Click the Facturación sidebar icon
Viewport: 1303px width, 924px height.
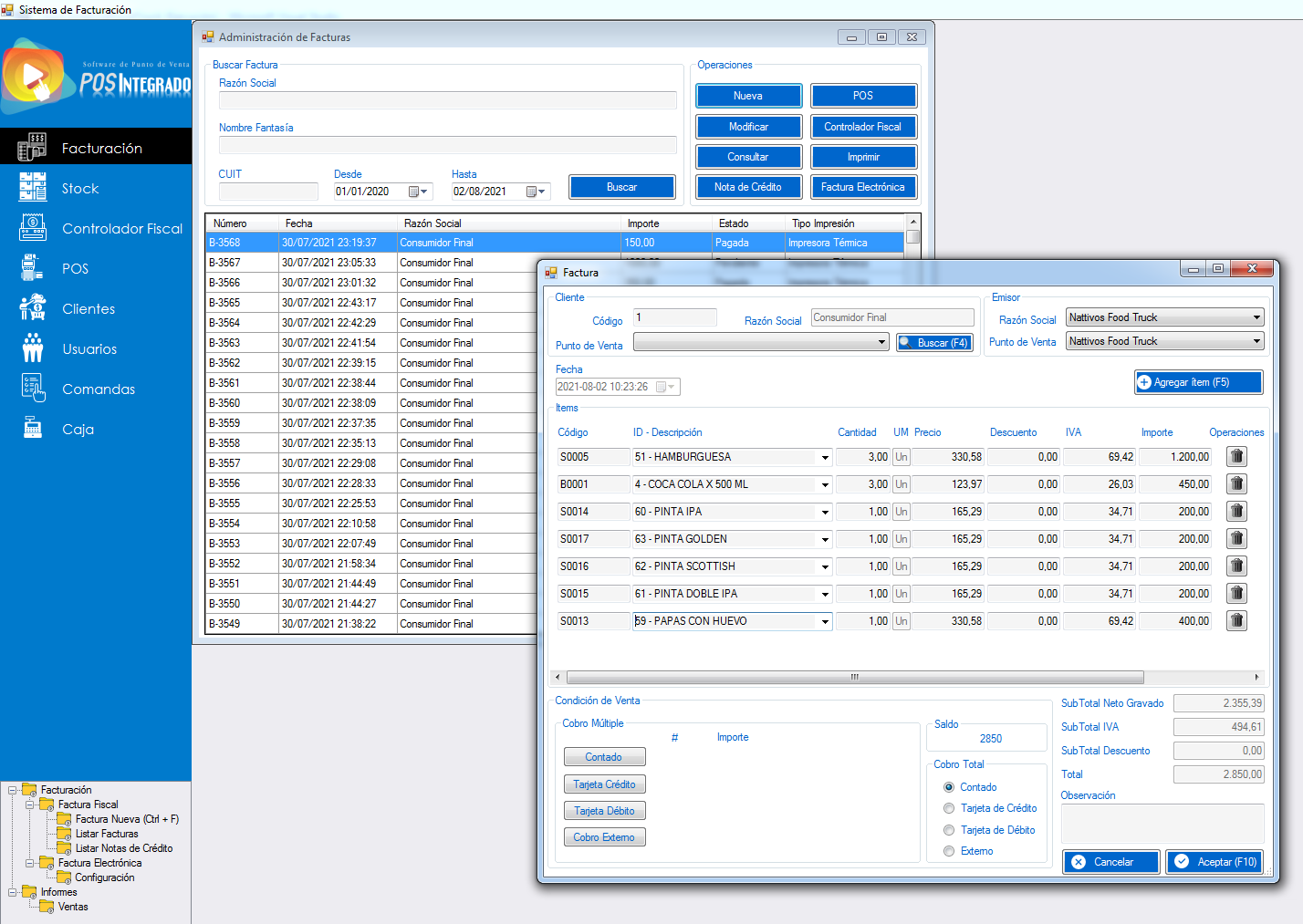32,147
